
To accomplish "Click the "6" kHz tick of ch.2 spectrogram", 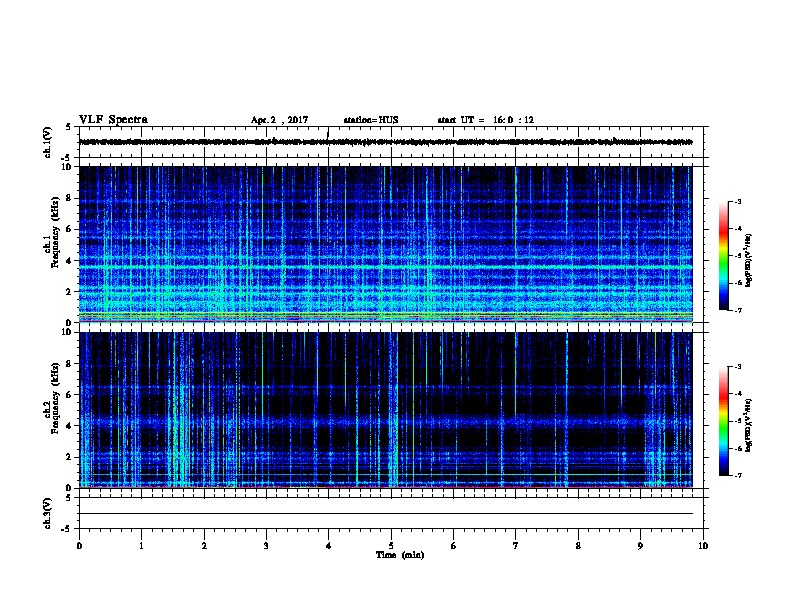I will coord(69,395).
